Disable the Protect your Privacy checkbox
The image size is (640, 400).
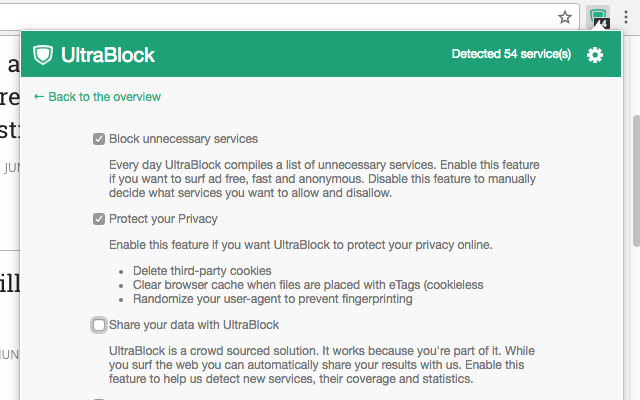(99, 219)
